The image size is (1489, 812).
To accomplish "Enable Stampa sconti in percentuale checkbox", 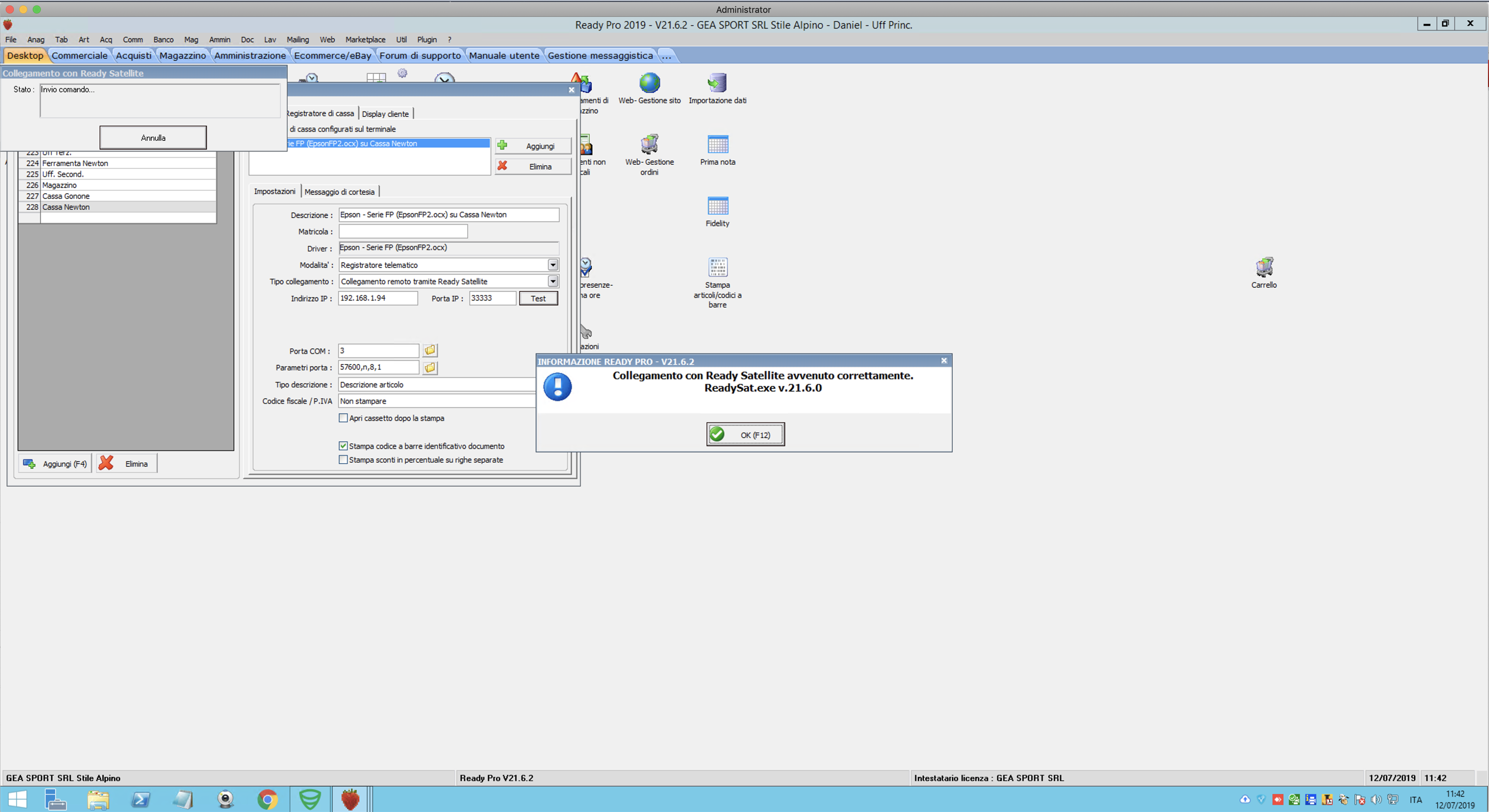I will 343,460.
